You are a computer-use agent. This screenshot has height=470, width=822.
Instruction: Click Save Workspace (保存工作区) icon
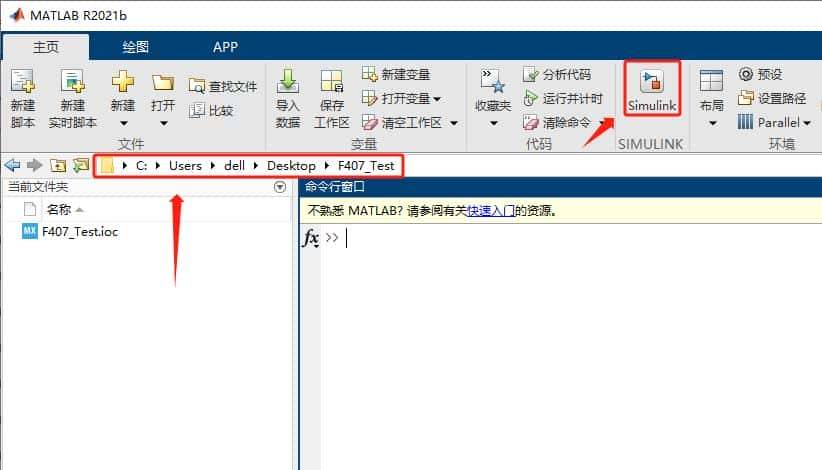coord(332,82)
